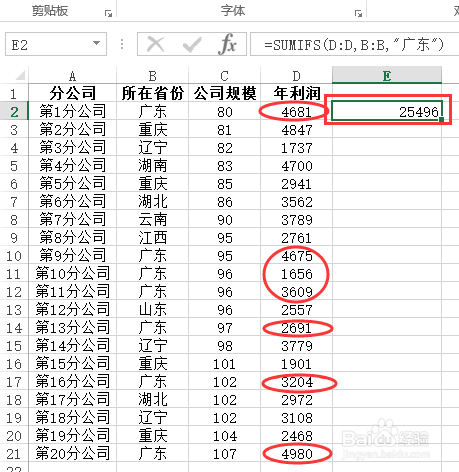Click cell 第15分公司
459x472 pixels.
73,363
